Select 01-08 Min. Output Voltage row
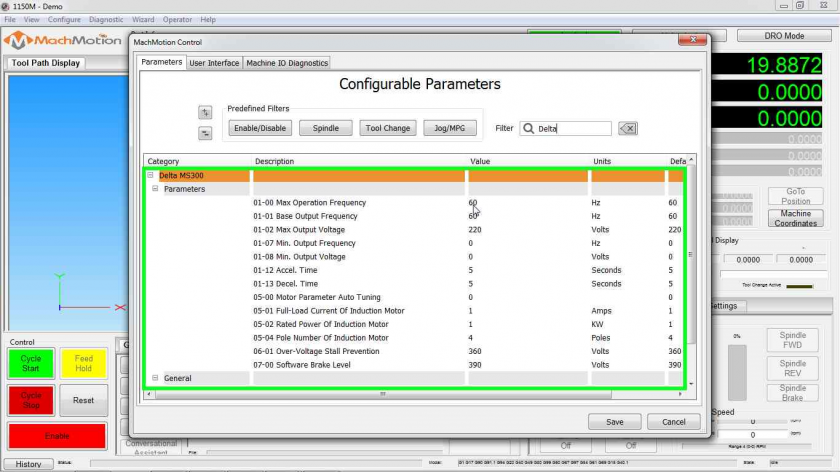 [415, 257]
